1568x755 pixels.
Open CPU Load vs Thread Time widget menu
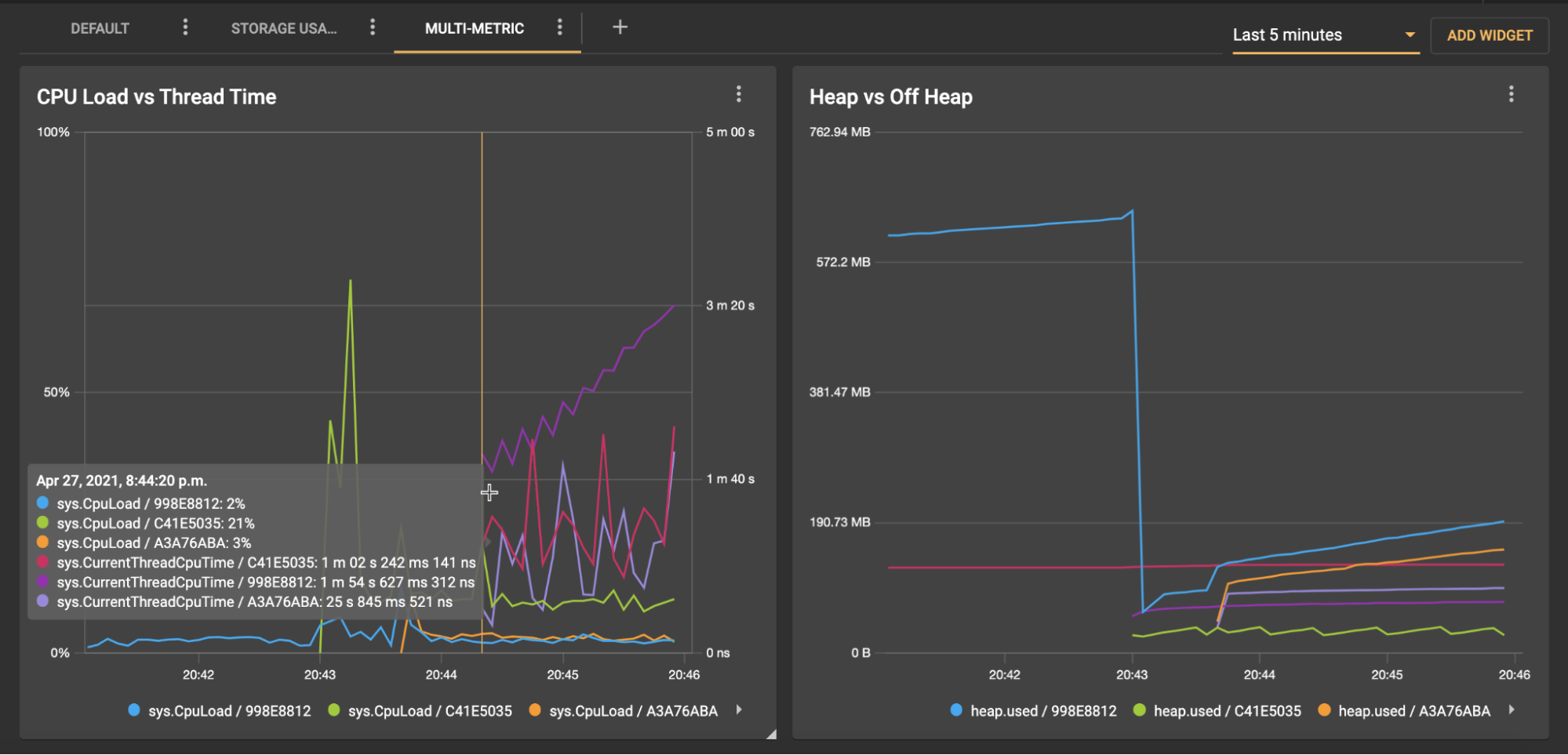click(739, 95)
